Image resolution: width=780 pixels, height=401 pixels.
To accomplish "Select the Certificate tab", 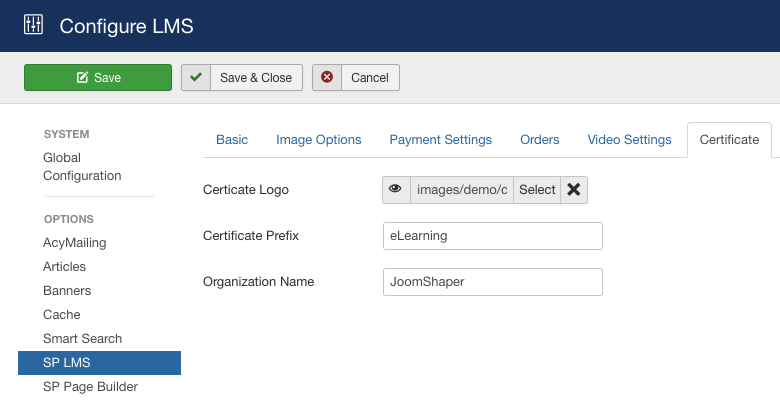I will coord(729,140).
